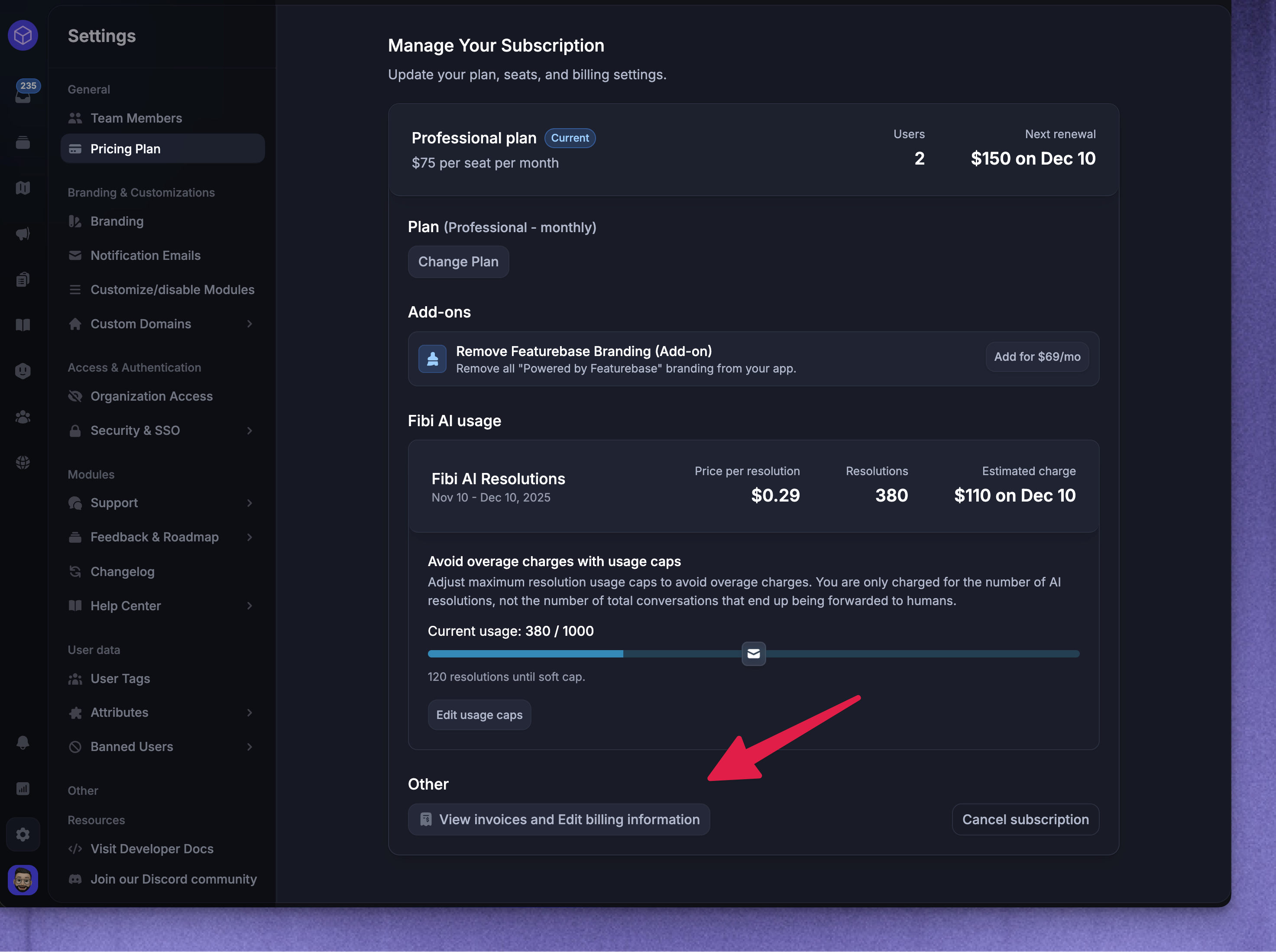Open the users group icon in left rail
The image size is (1276, 952).
23,417
